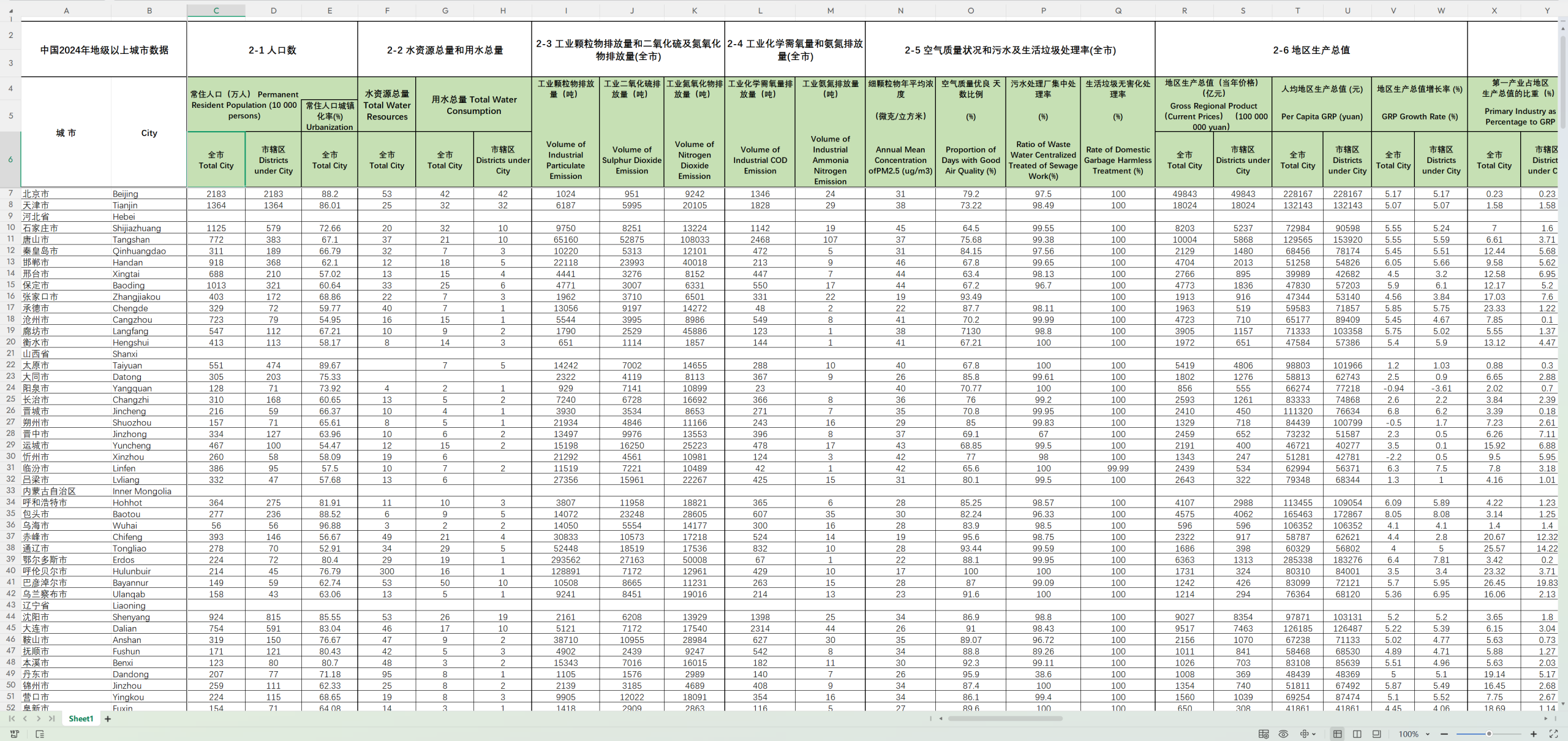Click the zoom in plus button

point(1534,734)
